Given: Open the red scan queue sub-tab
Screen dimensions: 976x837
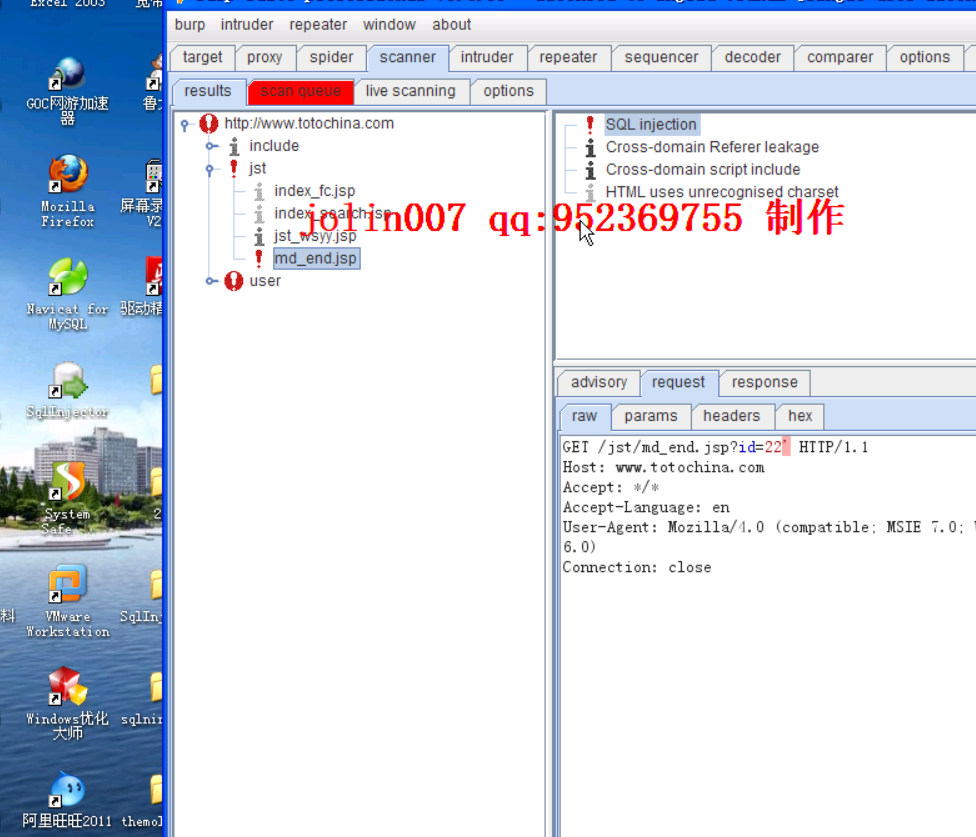Looking at the screenshot, I should pos(301,91).
